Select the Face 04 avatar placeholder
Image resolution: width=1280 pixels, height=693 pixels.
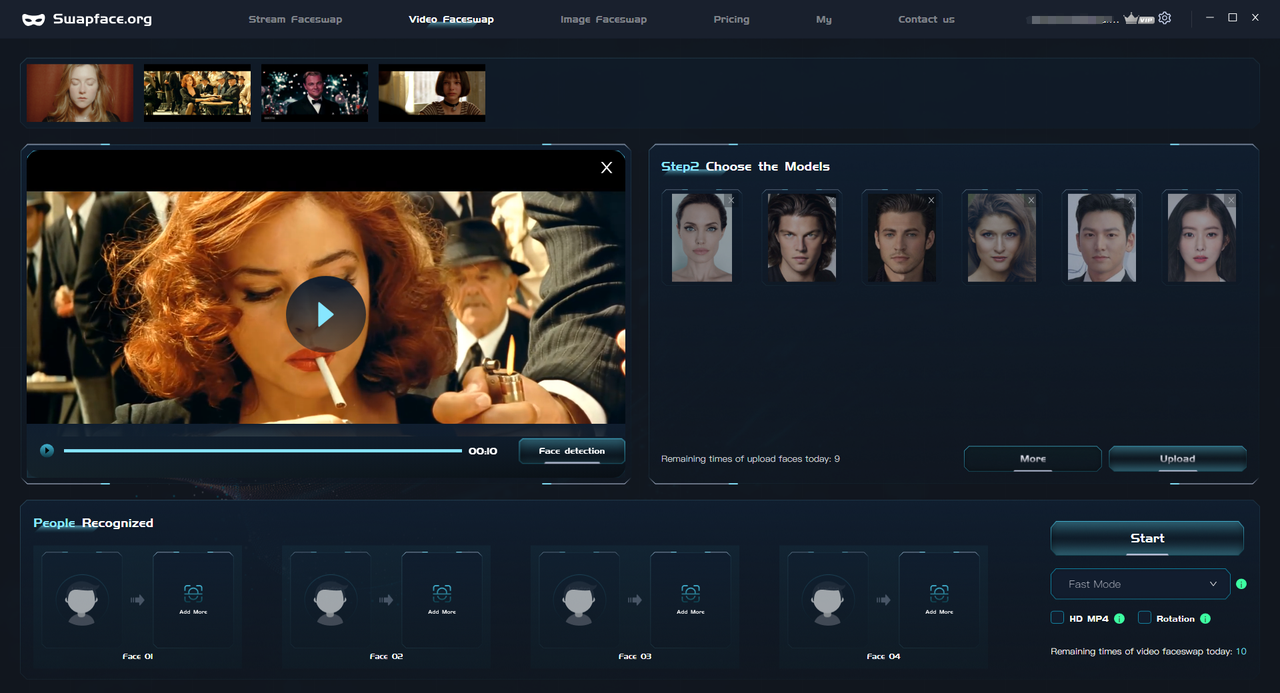tap(827, 599)
